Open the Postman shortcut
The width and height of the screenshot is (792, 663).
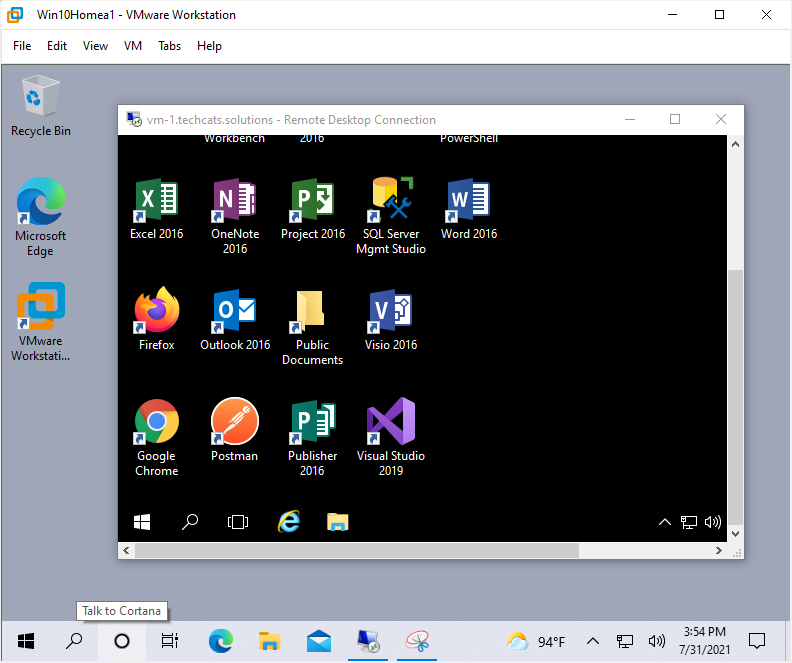click(235, 430)
